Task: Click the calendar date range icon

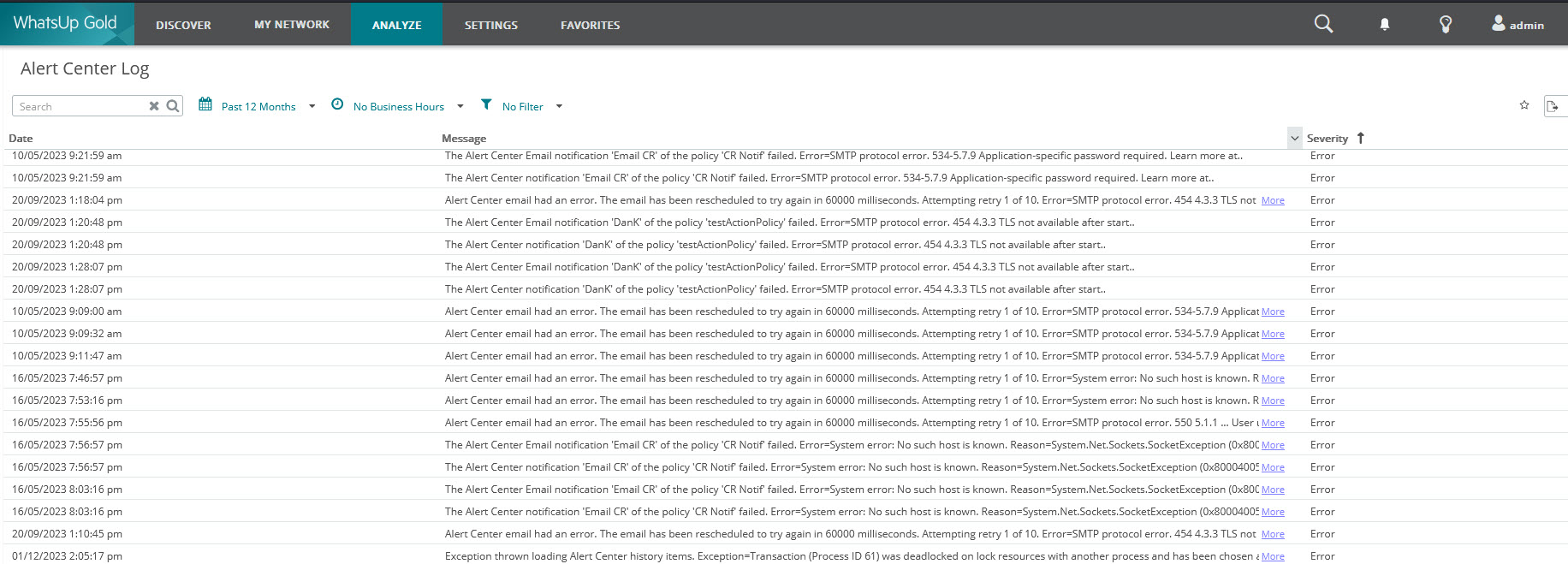Action: click(205, 104)
